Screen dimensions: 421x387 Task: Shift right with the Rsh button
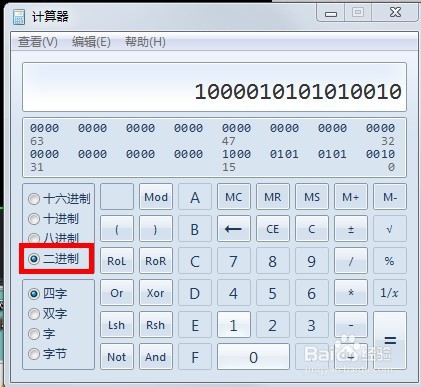156,325
